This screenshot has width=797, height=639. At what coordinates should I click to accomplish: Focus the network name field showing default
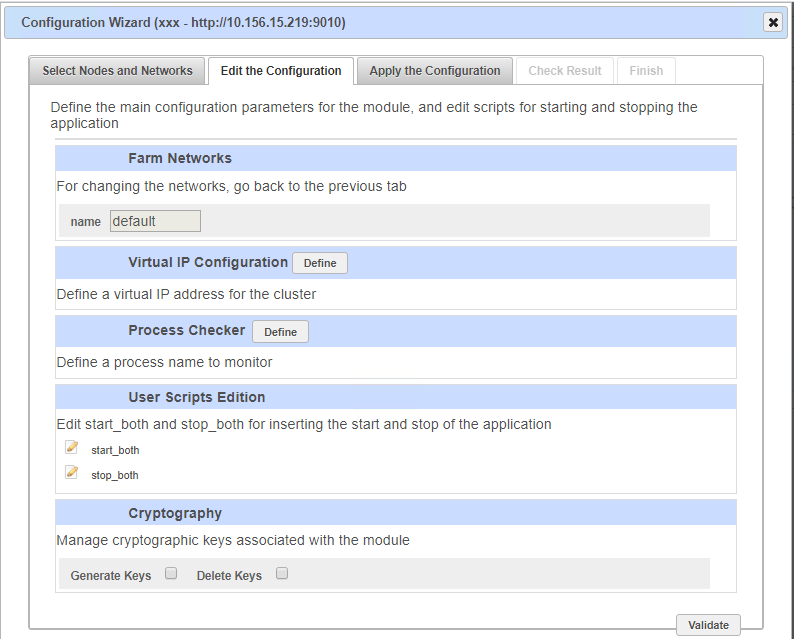point(155,221)
